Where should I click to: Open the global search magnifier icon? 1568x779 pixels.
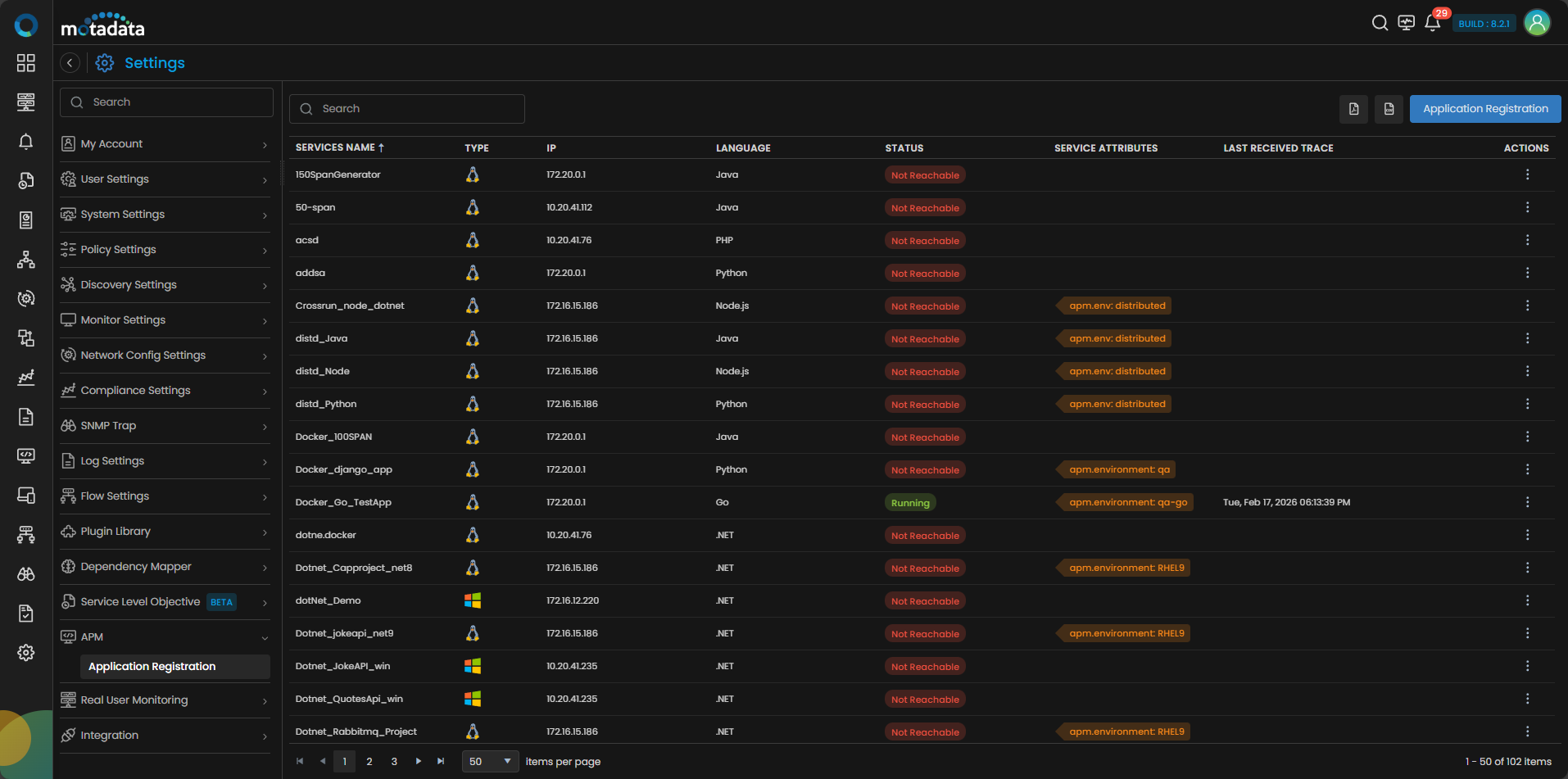point(1380,23)
